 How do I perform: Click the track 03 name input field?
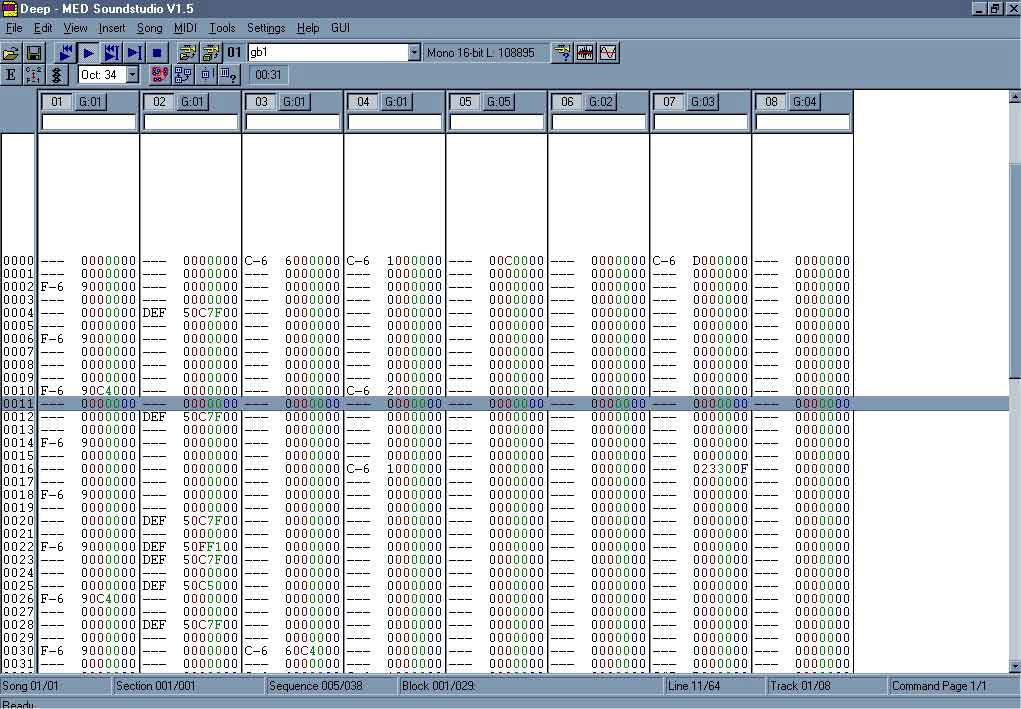(x=293, y=122)
